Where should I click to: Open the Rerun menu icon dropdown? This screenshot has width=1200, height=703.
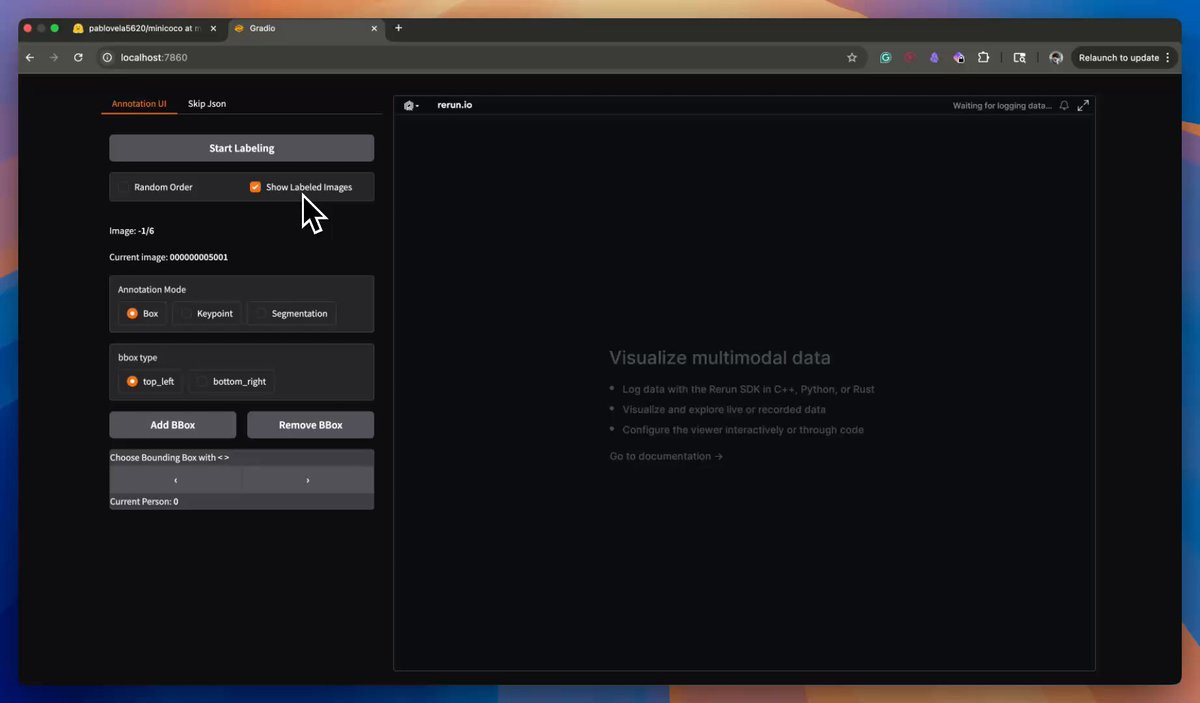(411, 105)
